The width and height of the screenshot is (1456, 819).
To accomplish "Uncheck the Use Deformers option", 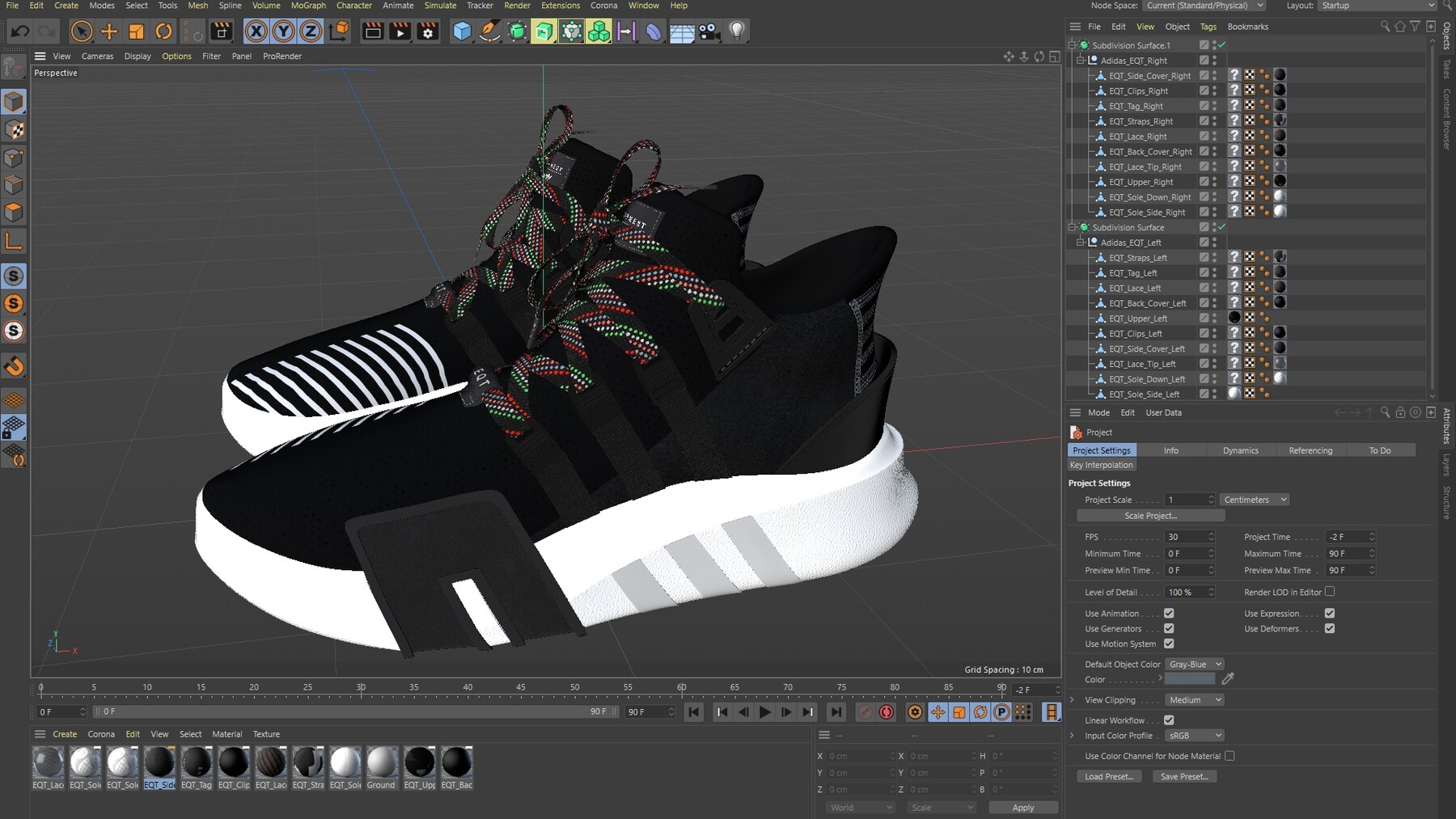I will point(1328,628).
